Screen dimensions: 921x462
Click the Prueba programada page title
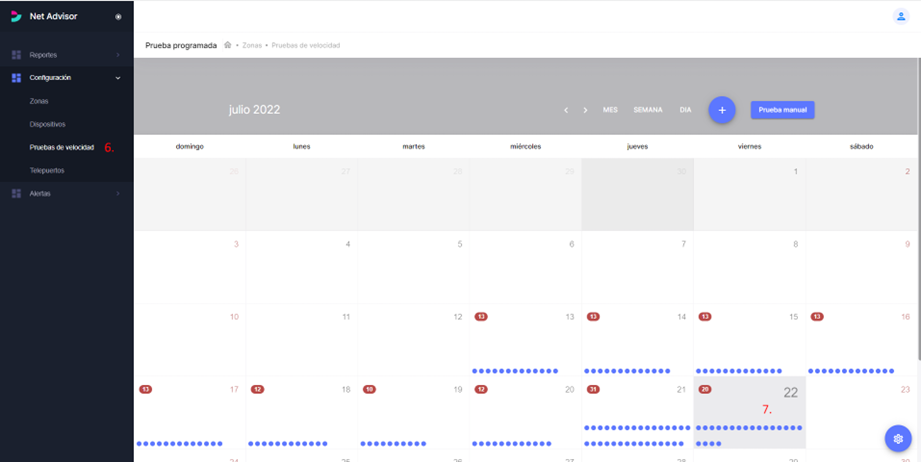[x=181, y=45]
